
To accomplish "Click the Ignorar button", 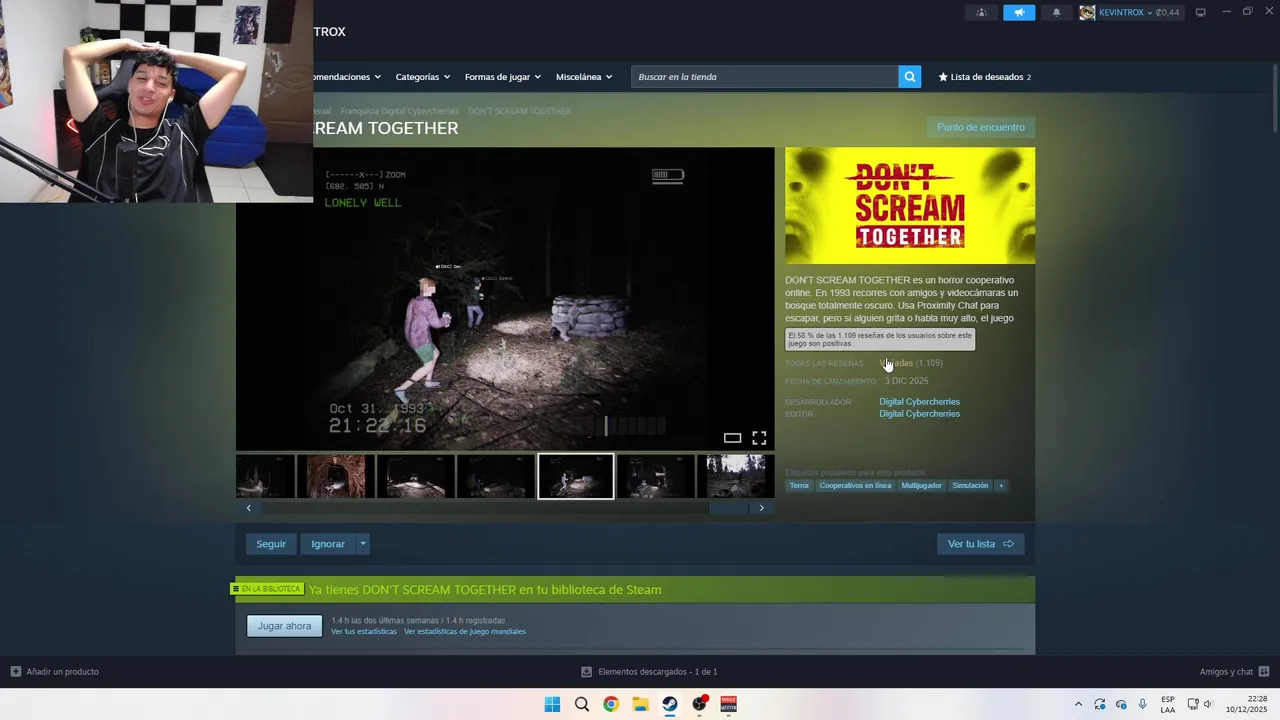I will (x=328, y=544).
